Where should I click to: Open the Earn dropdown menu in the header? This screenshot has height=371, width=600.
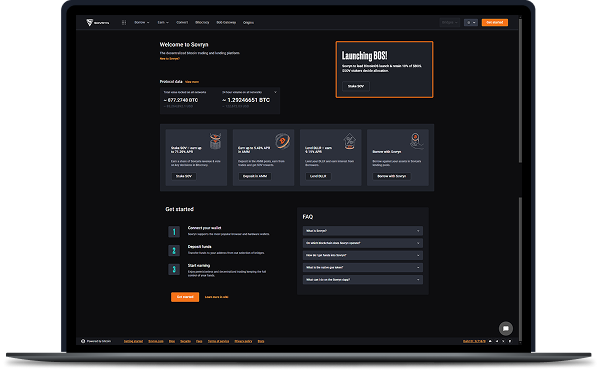click(x=163, y=23)
